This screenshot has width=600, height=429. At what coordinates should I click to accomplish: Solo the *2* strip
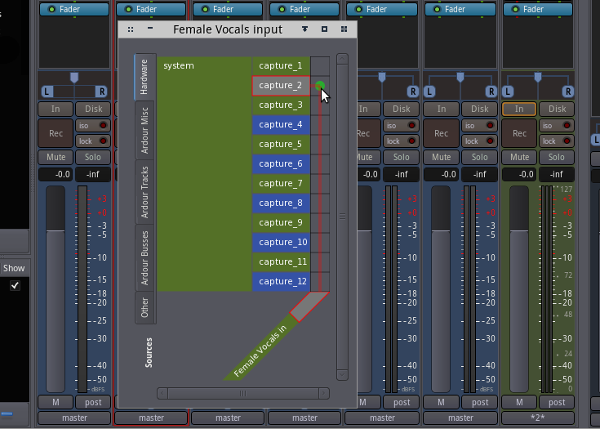click(556, 157)
